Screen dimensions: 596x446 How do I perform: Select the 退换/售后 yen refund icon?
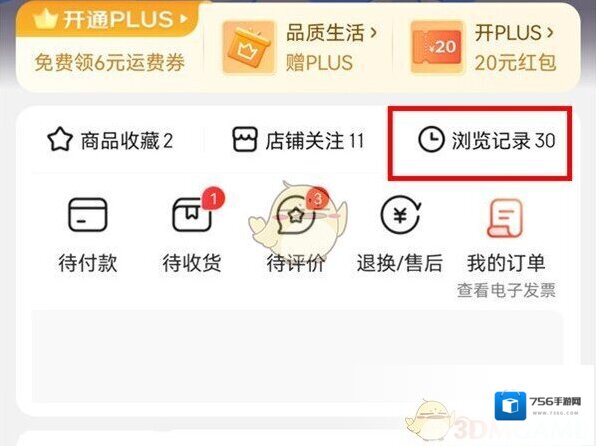(x=400, y=215)
